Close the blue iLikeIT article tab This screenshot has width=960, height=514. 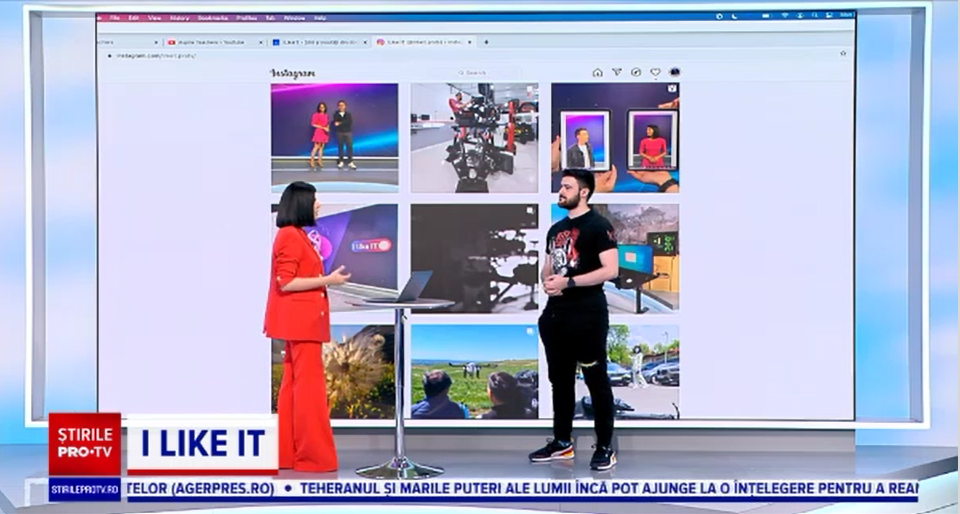tap(366, 43)
